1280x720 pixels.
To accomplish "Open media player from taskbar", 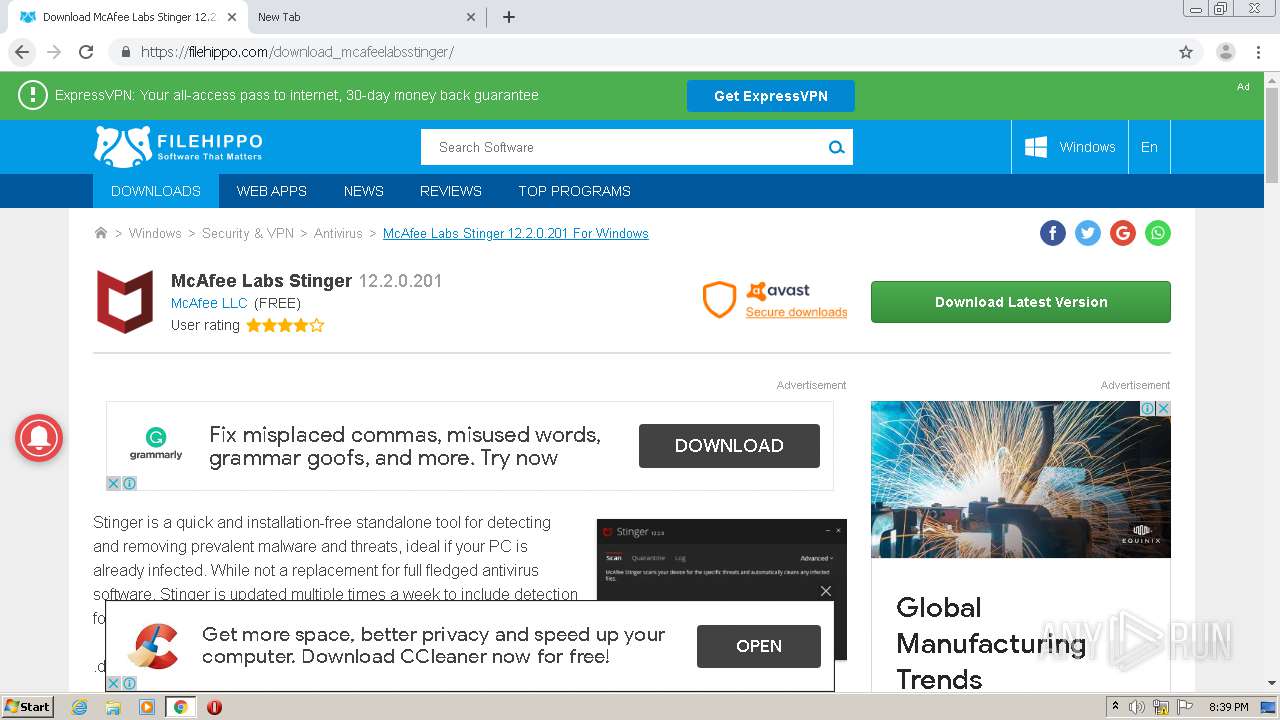I will (147, 707).
